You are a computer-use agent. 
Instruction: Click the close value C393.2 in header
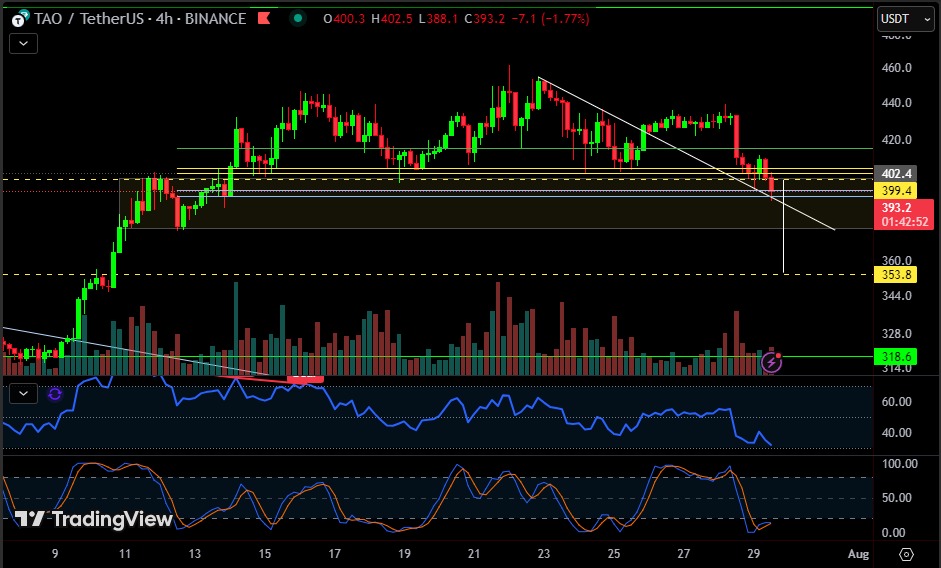485,19
